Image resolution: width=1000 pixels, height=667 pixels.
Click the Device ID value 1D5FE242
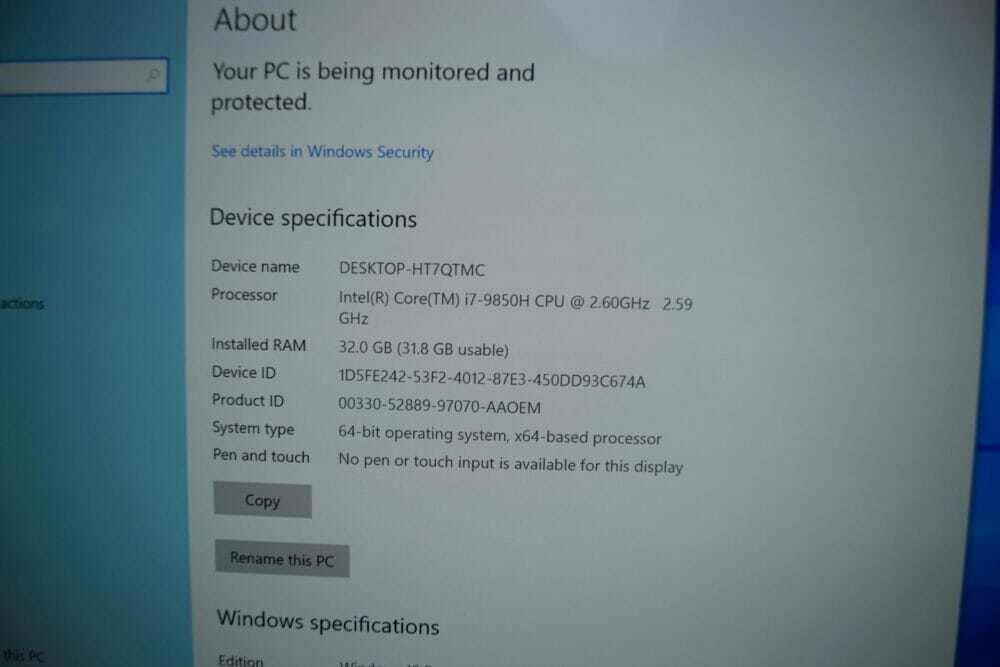click(492, 380)
